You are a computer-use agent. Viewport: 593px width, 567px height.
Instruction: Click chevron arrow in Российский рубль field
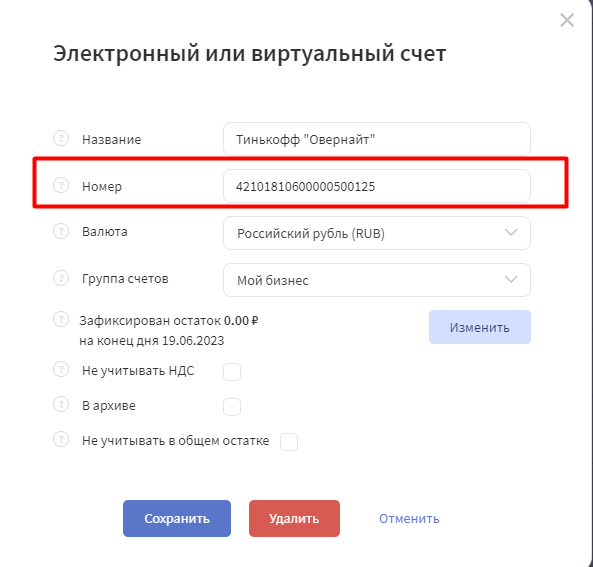[511, 232]
